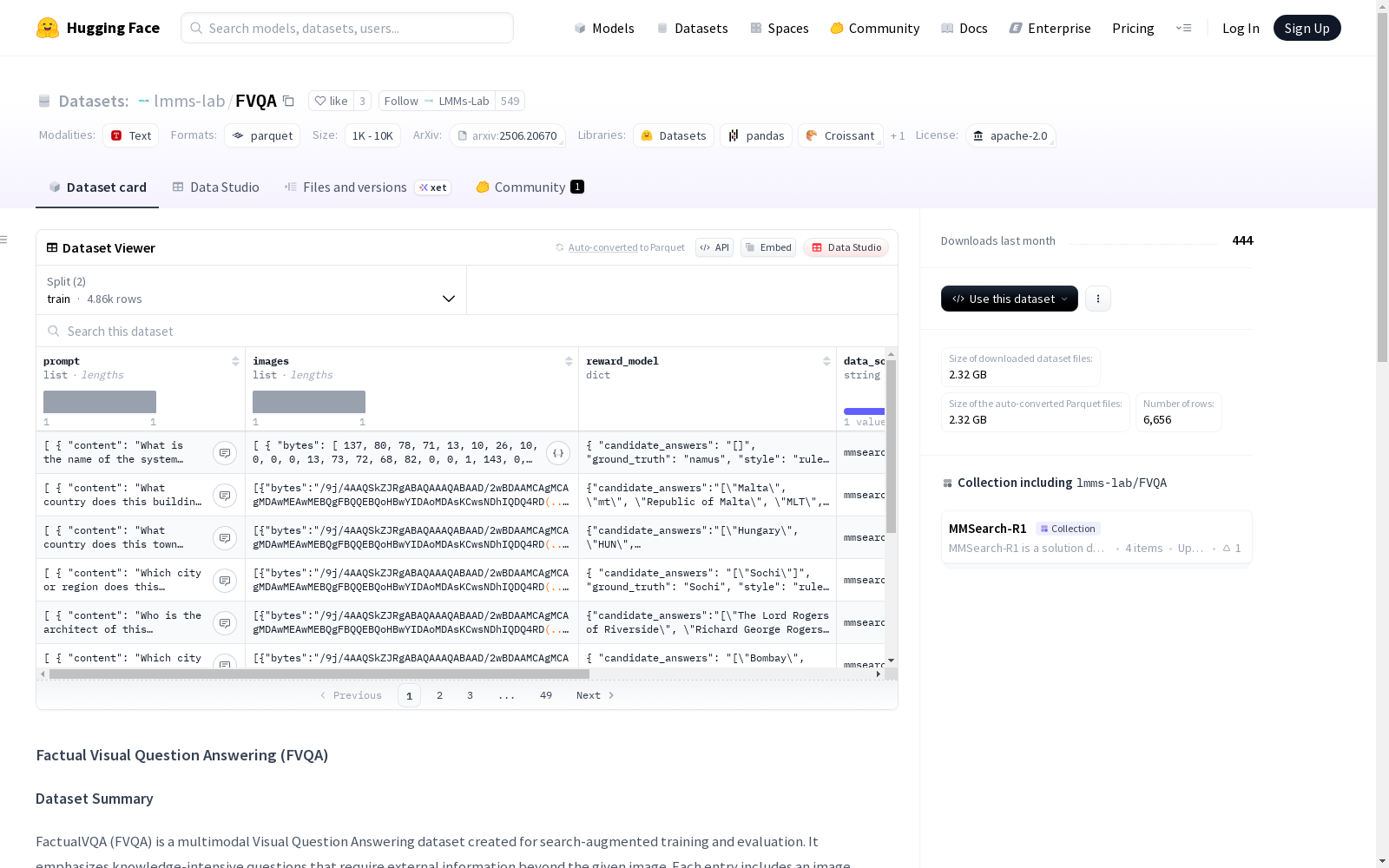Screen dimensions: 1389x868
Task: Open lmms-lab organization link
Action: tap(189, 101)
